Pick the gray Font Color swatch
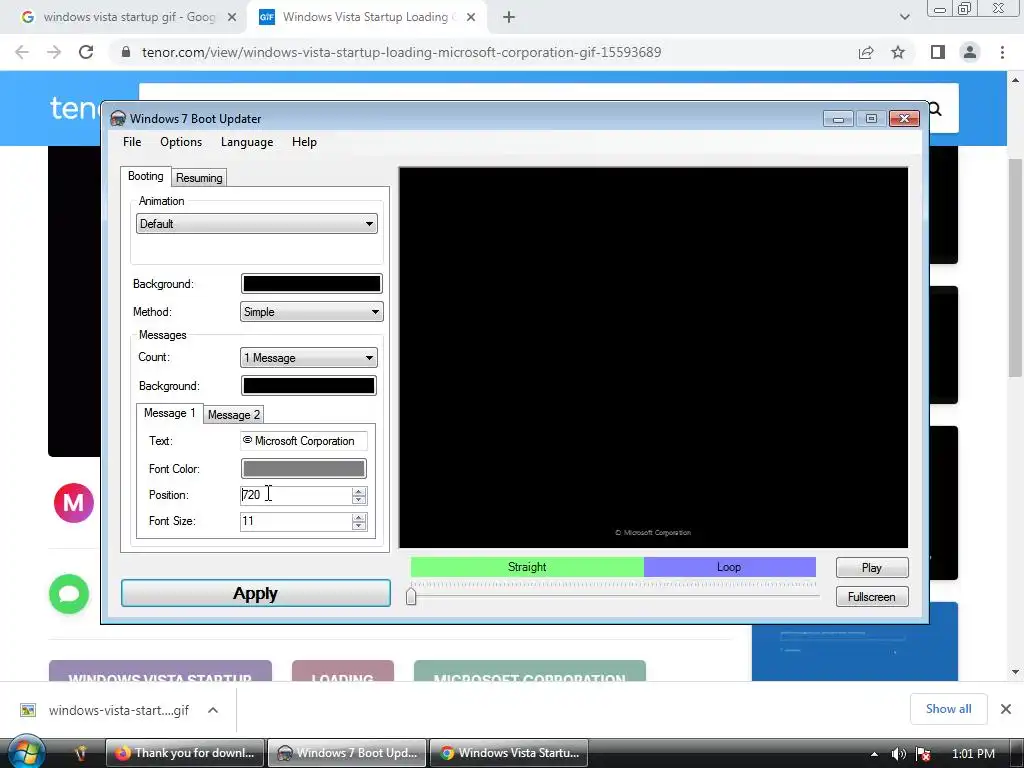This screenshot has width=1024, height=768. point(304,469)
